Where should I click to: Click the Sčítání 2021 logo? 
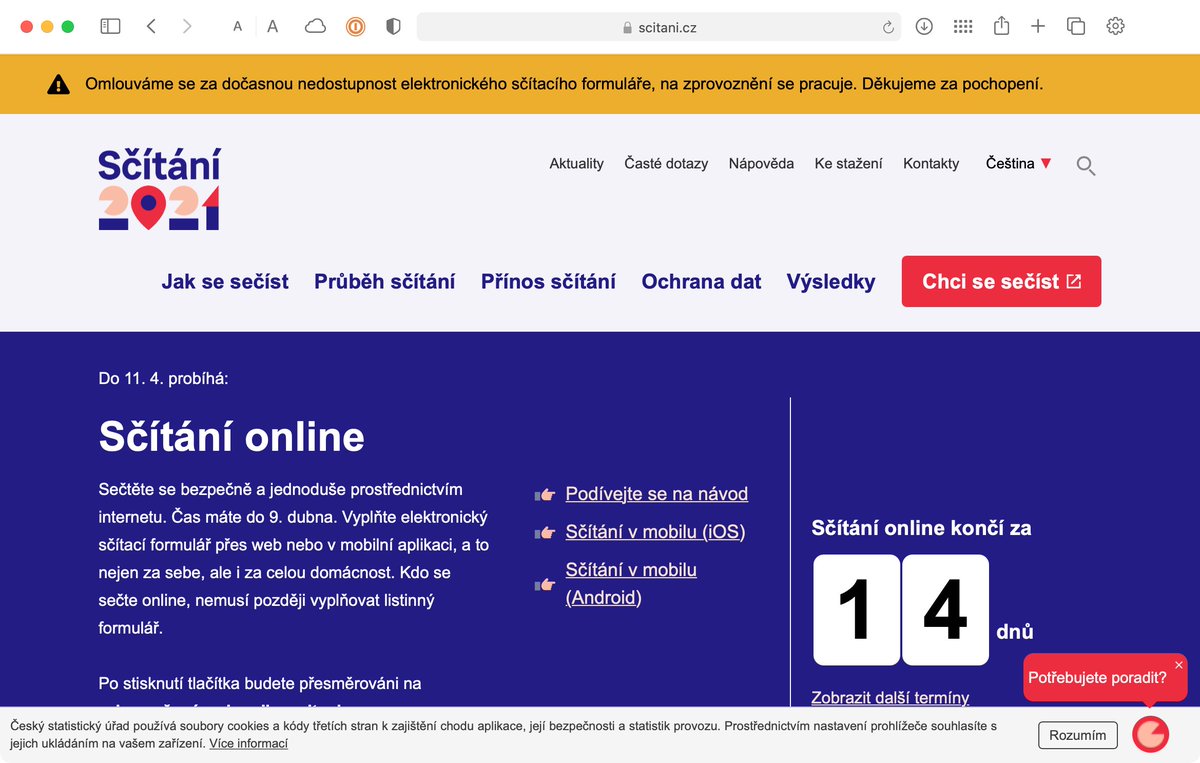(x=160, y=189)
